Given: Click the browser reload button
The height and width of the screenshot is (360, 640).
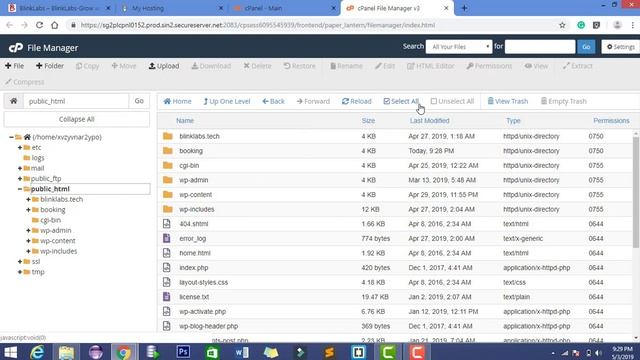Looking at the screenshot, I should (x=39, y=25).
